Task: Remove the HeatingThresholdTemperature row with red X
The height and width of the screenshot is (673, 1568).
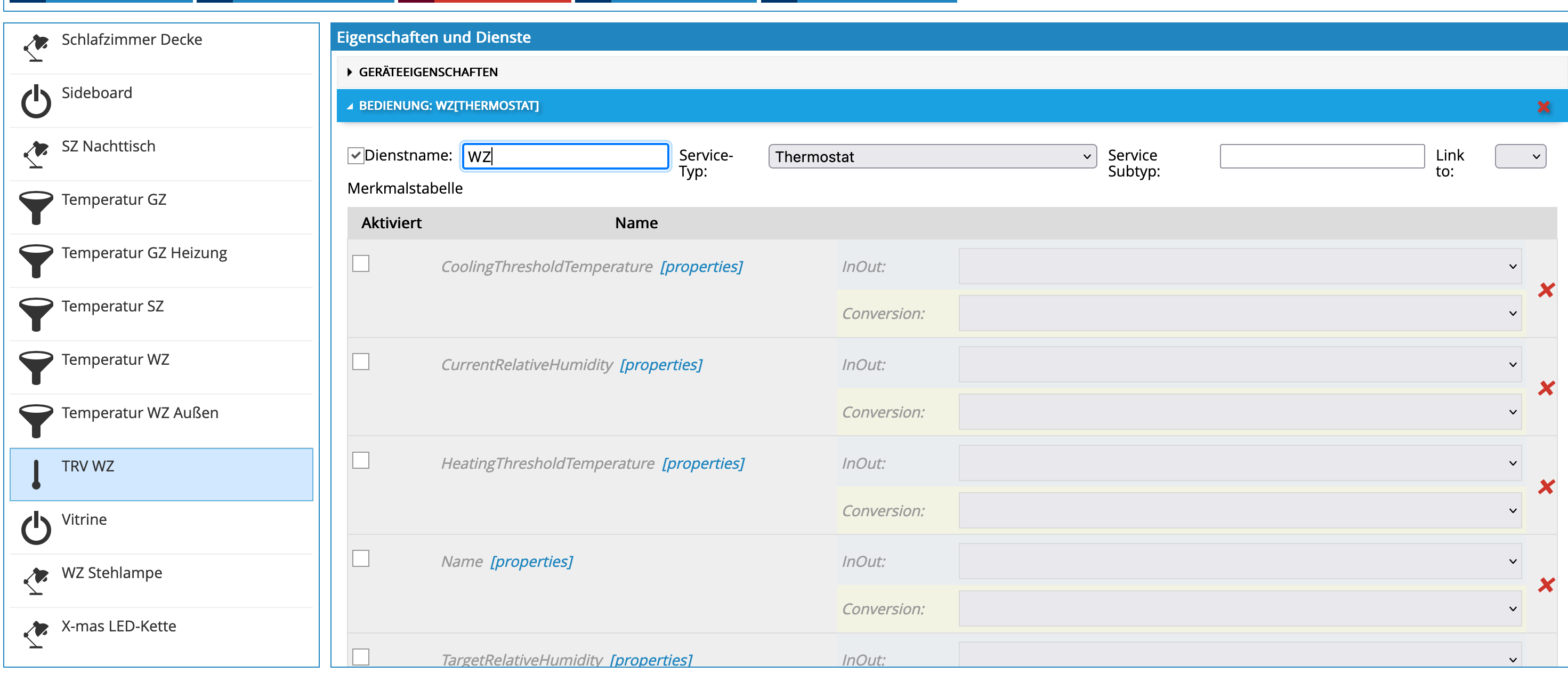Action: pyautogui.click(x=1546, y=487)
